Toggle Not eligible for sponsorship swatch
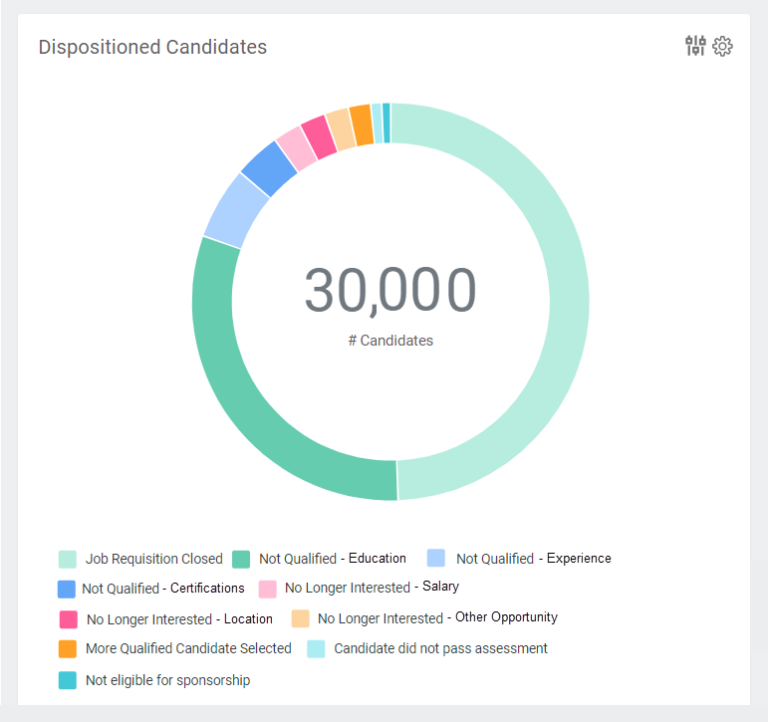Screen dimensions: 768x722 pyautogui.click(x=68, y=681)
